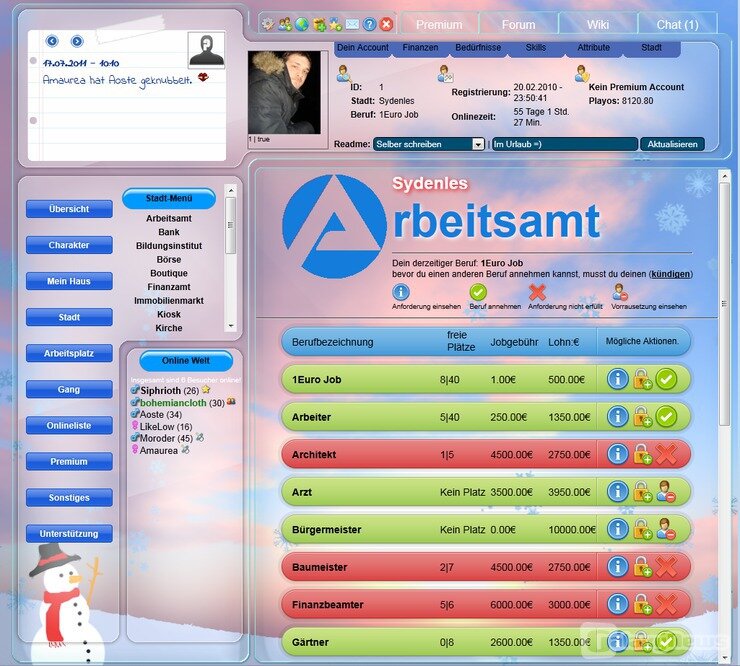Click the 'Im Urlaub' readme text field
740x666 pixels.
(564, 144)
